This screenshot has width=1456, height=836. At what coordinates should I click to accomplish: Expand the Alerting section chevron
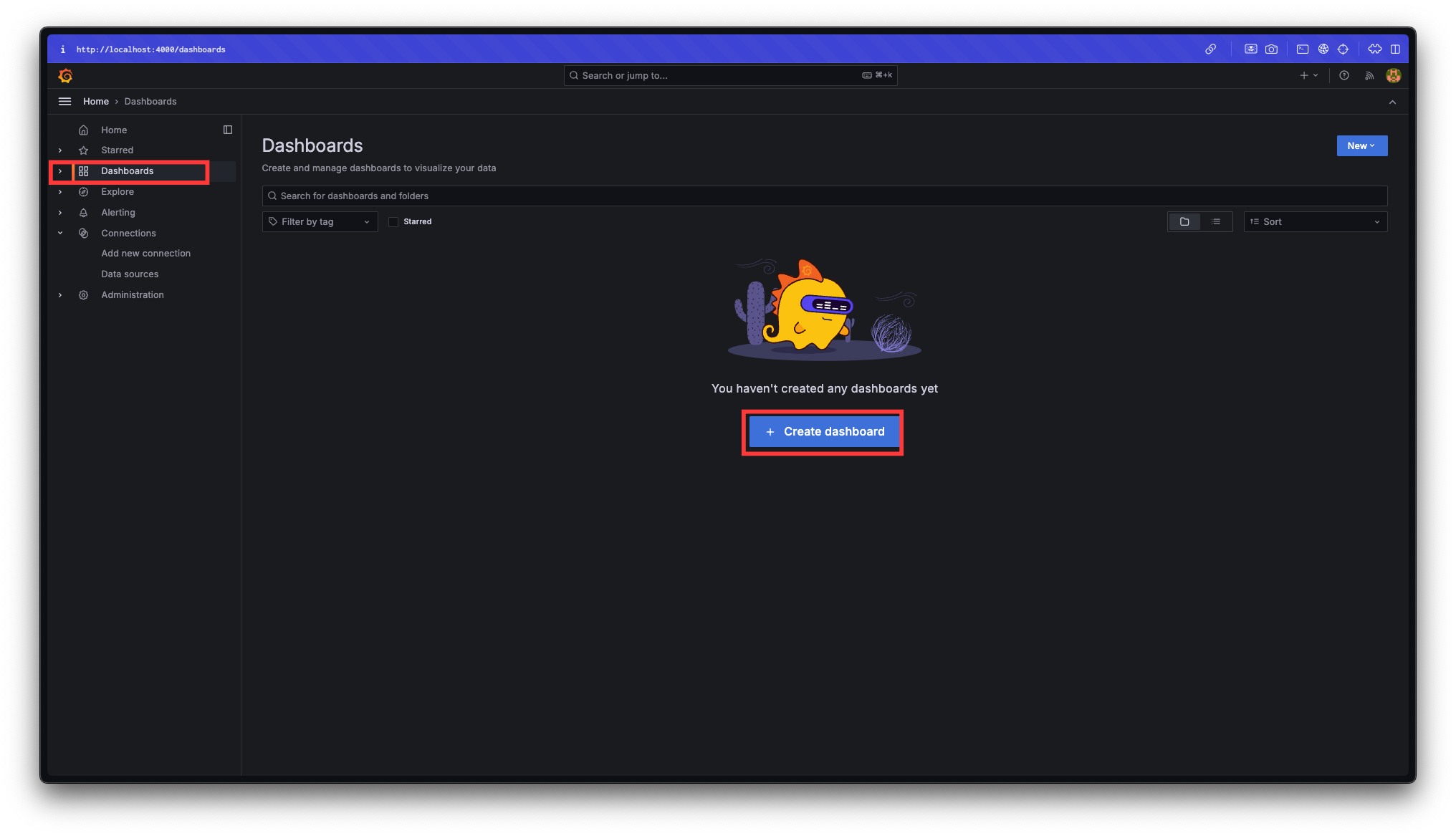tap(60, 212)
